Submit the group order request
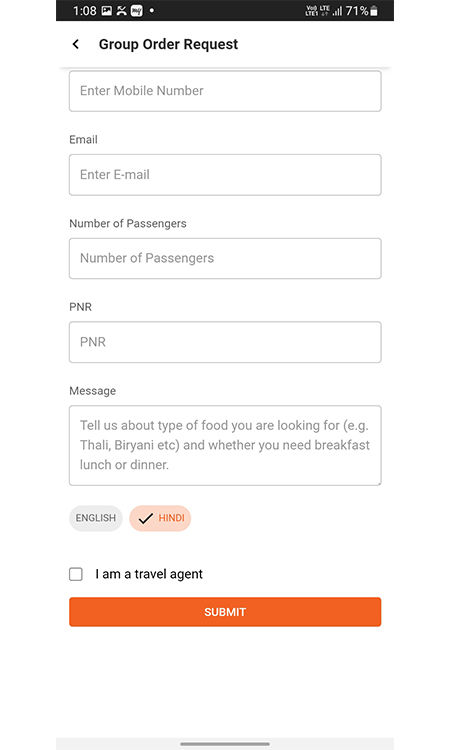The height and width of the screenshot is (750, 450). (225, 612)
